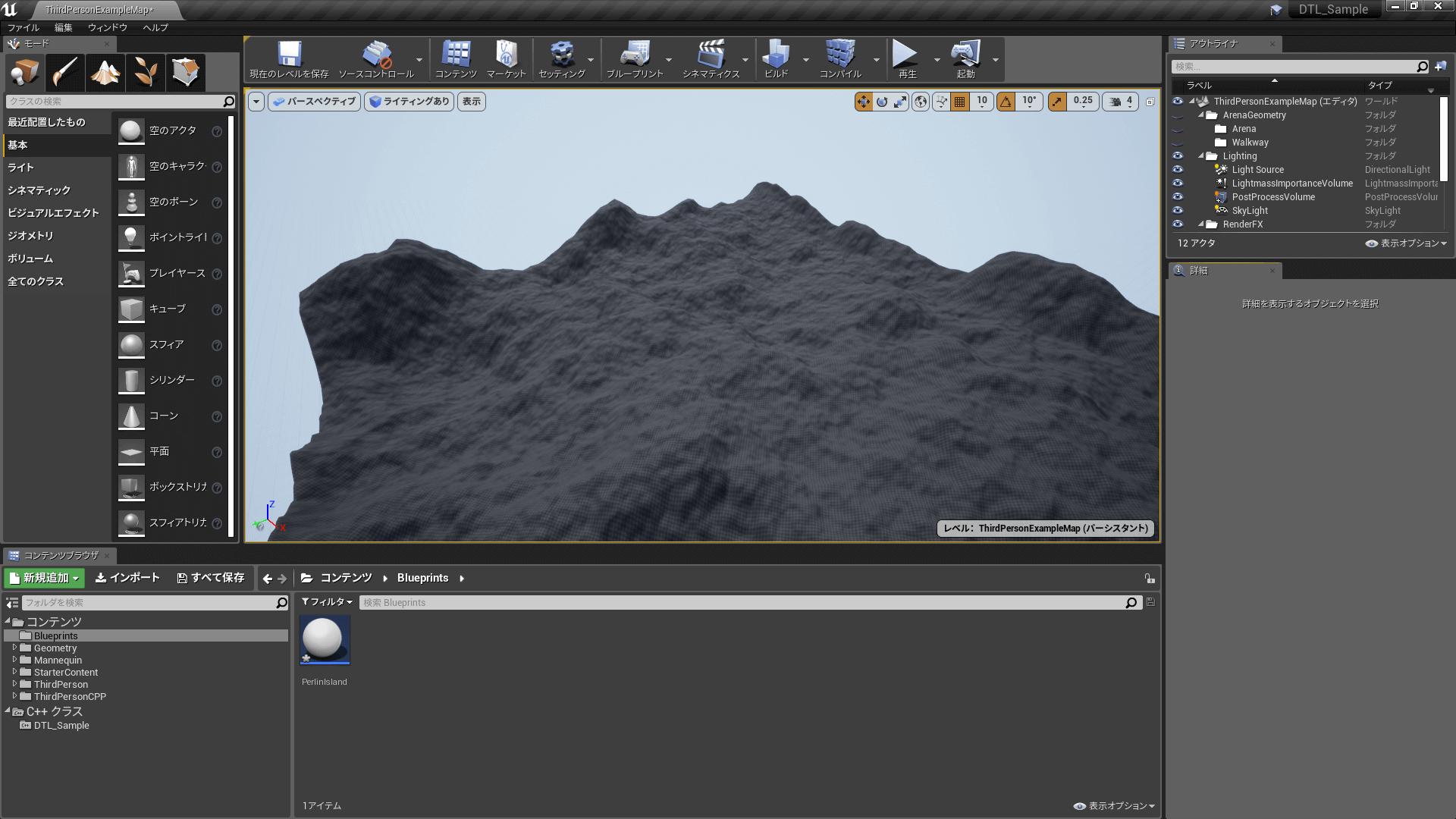1456x819 pixels.
Task: Click the Paint mode brush icon
Action: coord(65,73)
